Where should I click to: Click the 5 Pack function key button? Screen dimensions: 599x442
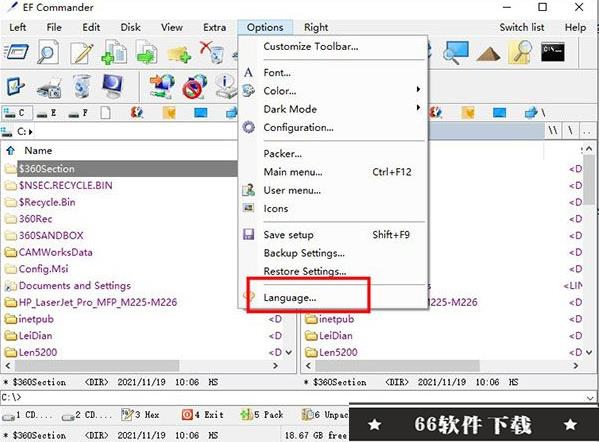(263, 415)
